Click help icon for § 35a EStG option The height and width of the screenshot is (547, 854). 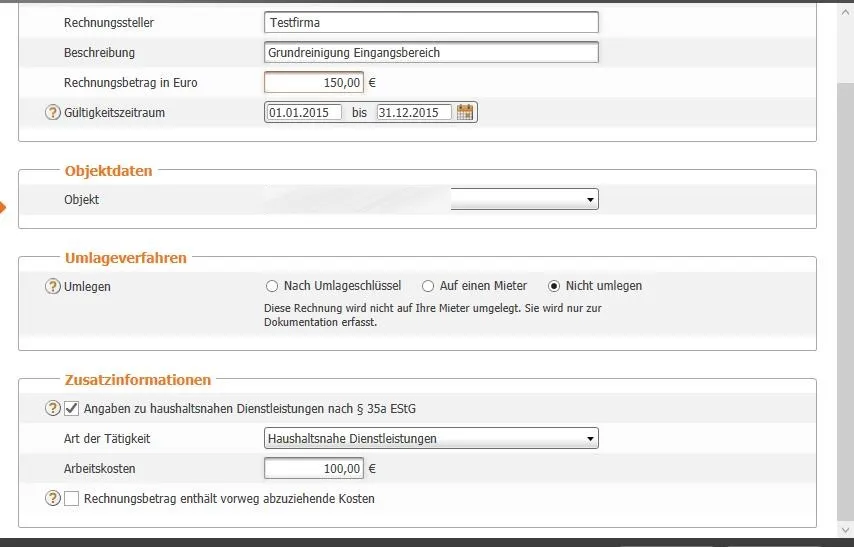pyautogui.click(x=53, y=408)
